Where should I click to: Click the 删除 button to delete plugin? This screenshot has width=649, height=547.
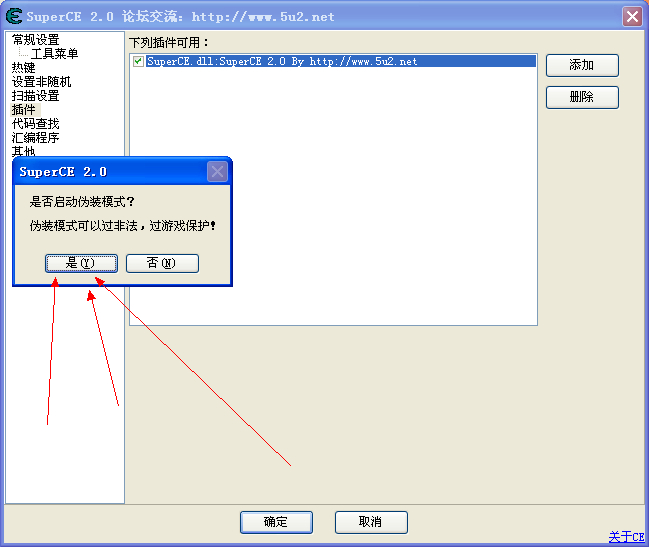[x=582, y=97]
